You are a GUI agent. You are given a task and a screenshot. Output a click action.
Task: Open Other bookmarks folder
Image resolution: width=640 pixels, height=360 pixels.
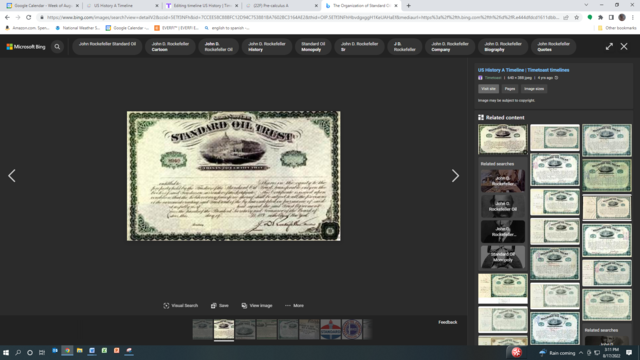pyautogui.click(x=617, y=28)
